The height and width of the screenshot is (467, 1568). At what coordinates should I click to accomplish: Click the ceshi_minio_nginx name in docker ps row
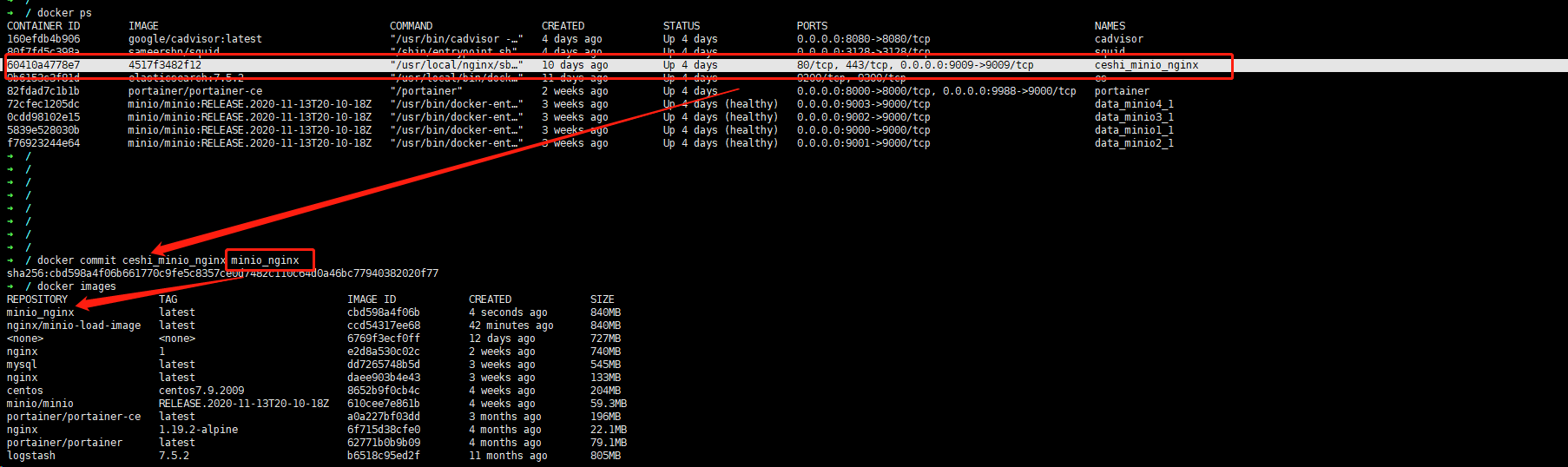(1146, 65)
